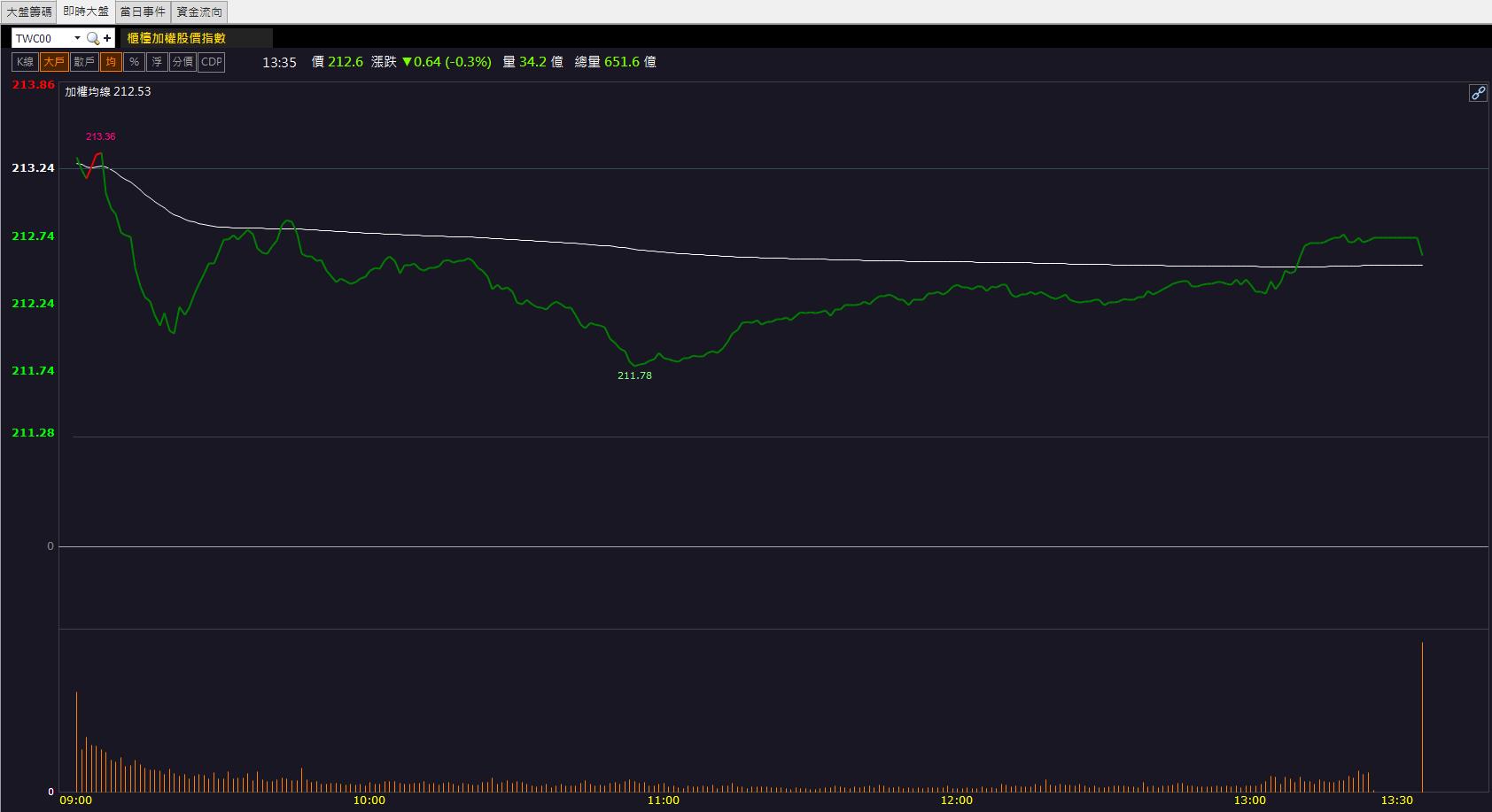Click the change value ▼0.64 (-0.3%)

coord(447,62)
